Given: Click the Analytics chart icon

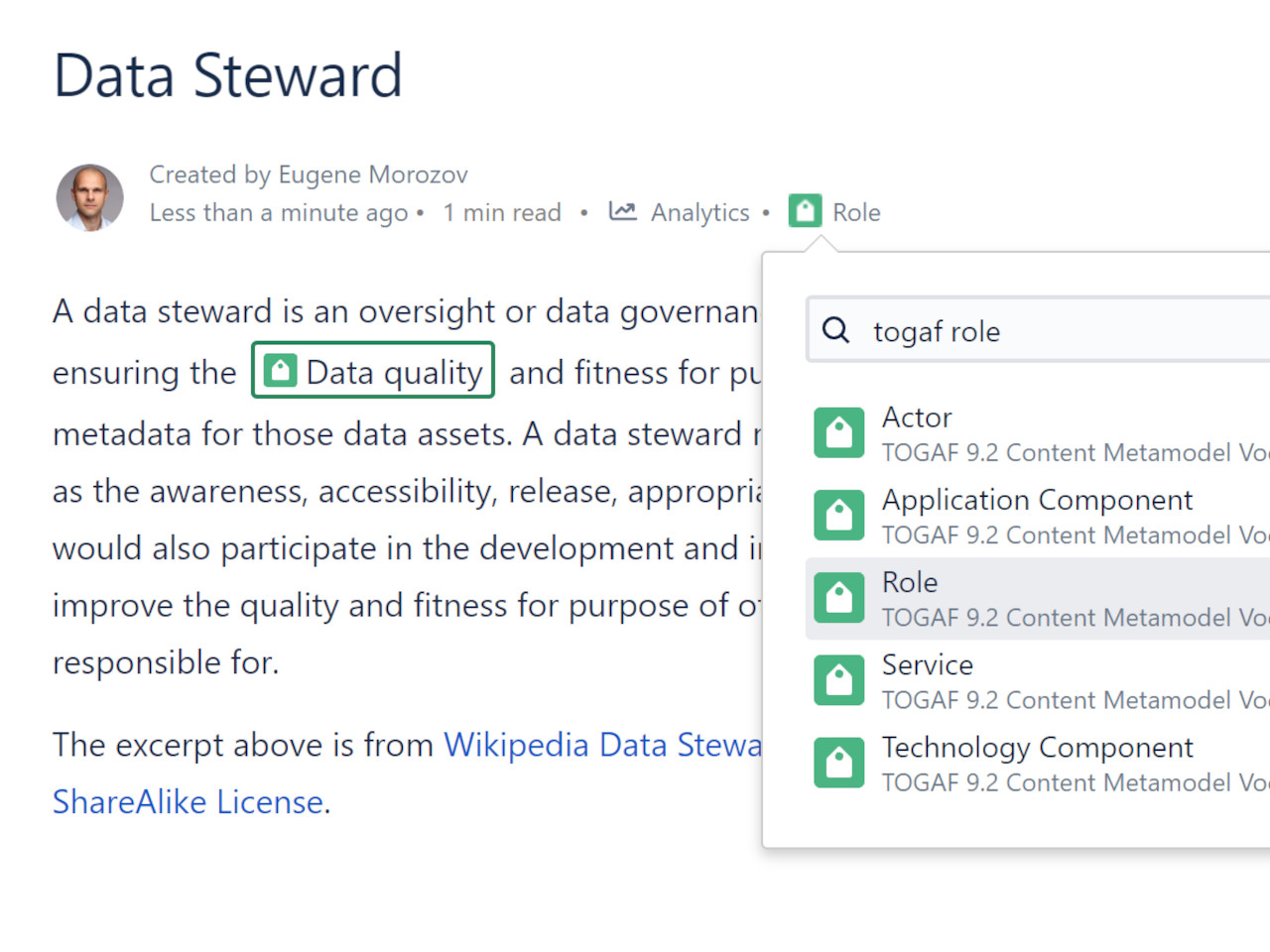Looking at the screenshot, I should pos(622,211).
